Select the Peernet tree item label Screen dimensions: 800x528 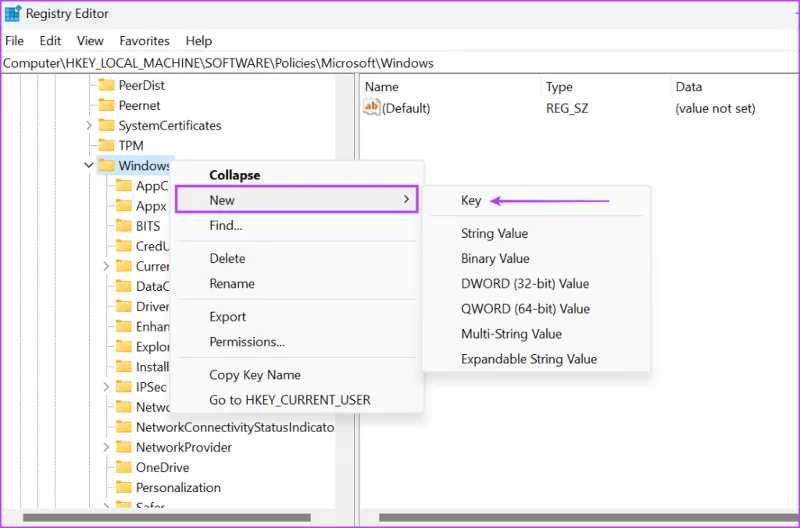pyautogui.click(x=139, y=105)
